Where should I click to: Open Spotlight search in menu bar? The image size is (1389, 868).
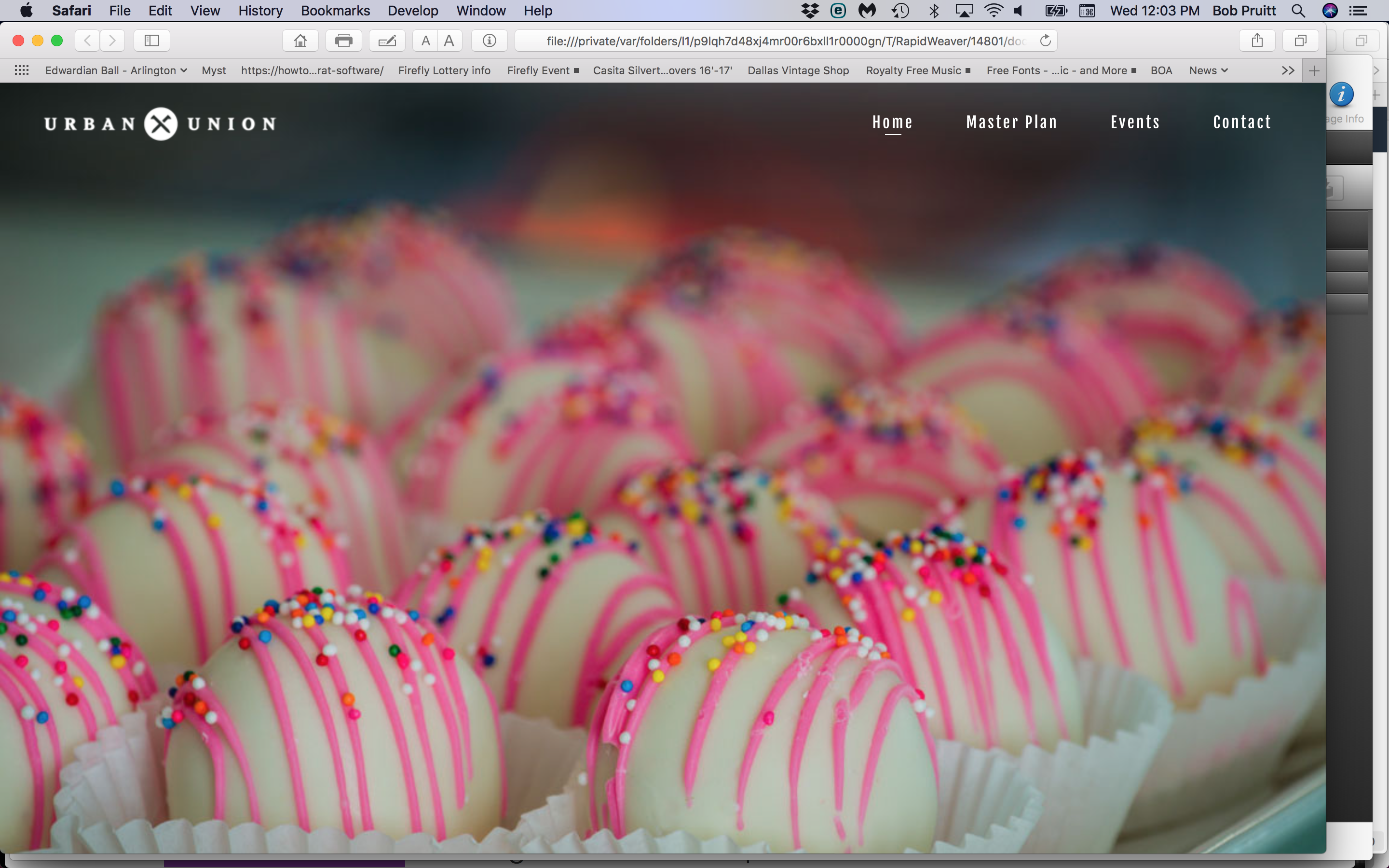tap(1298, 10)
